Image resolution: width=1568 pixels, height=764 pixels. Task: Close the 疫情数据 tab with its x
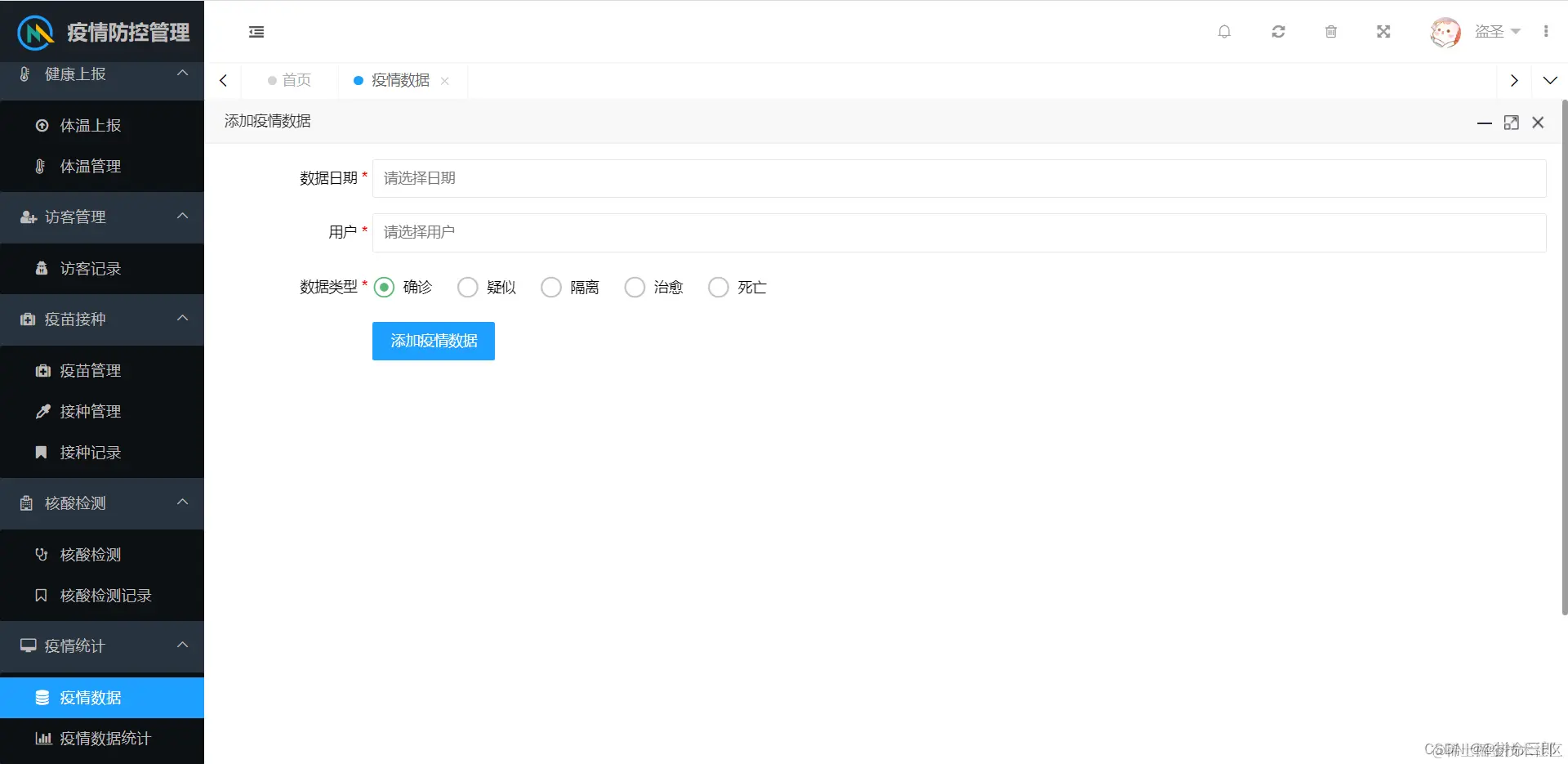[445, 81]
